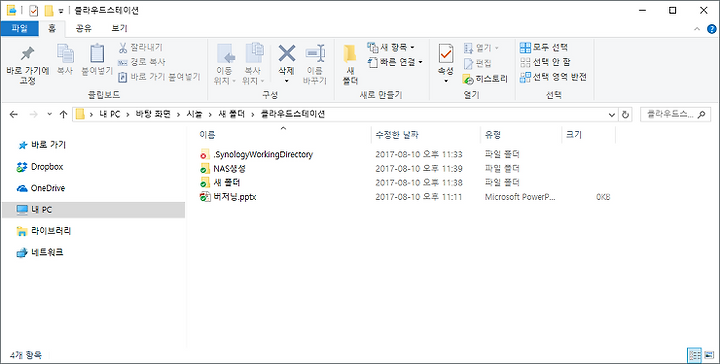This screenshot has height=364, width=720.
Task: Select Cut (잘라내기) scissors icon
Action: (x=141, y=47)
